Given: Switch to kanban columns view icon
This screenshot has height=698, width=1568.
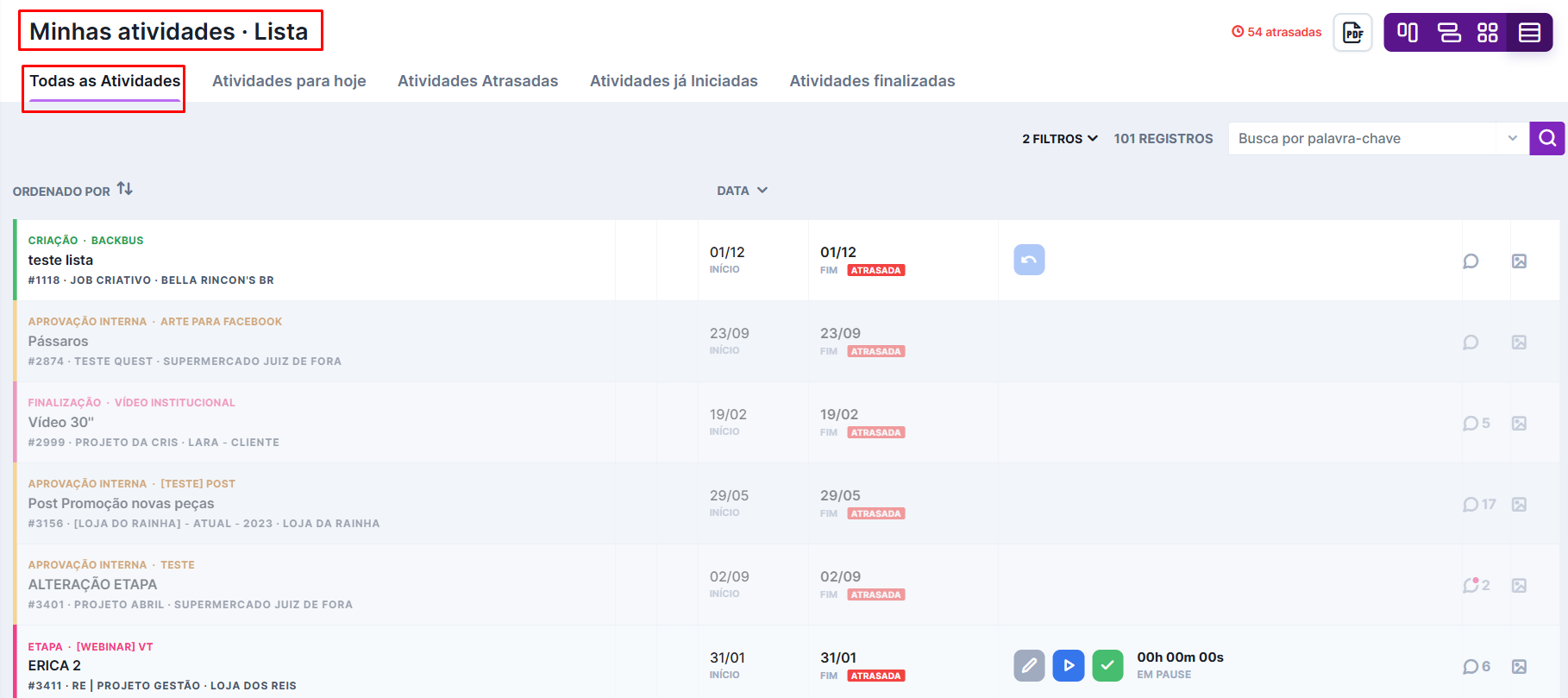Looking at the screenshot, I should pos(1408,33).
